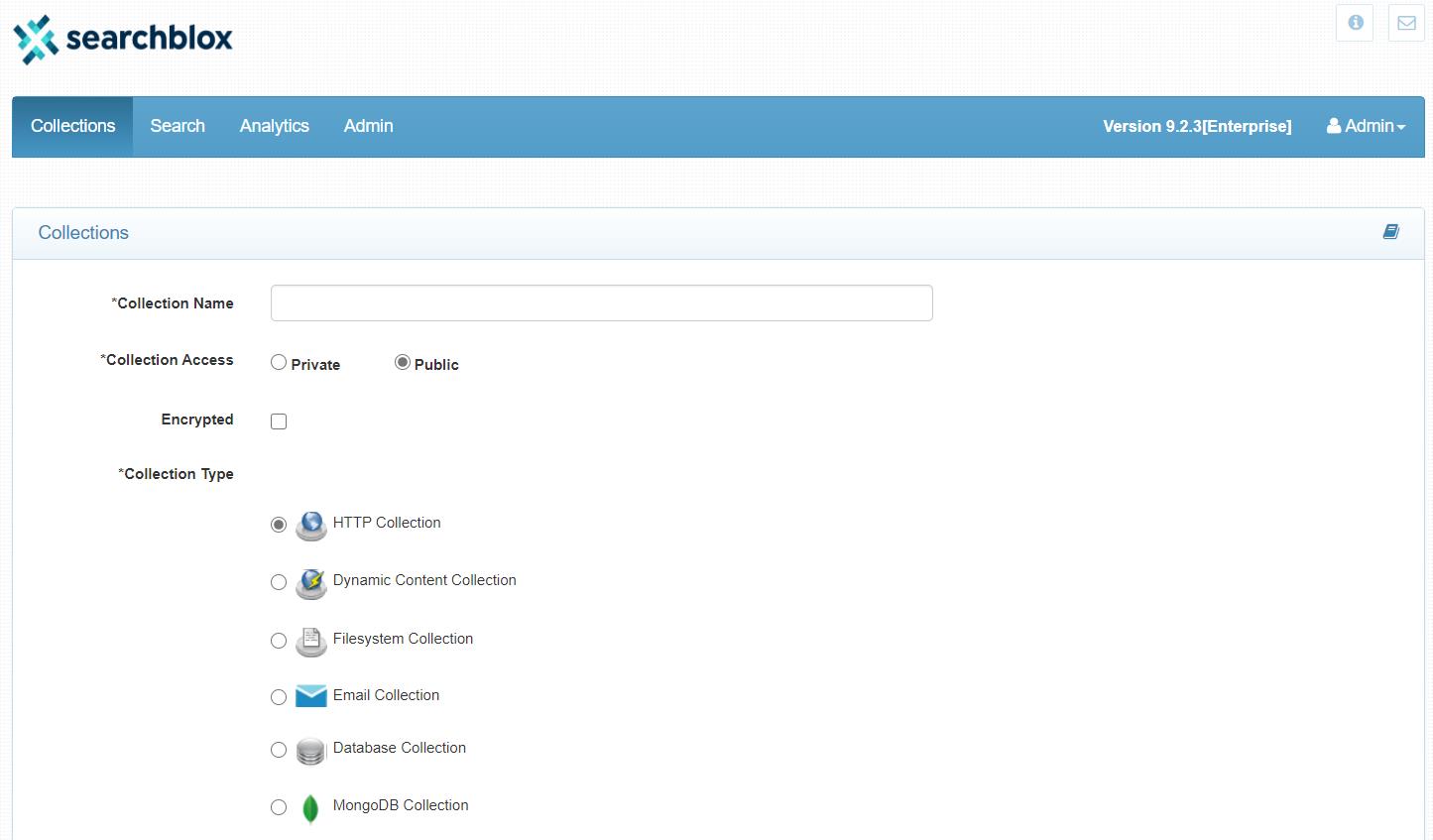Viewport: 1433px width, 840px height.
Task: Click the Private label text
Action: click(x=315, y=365)
